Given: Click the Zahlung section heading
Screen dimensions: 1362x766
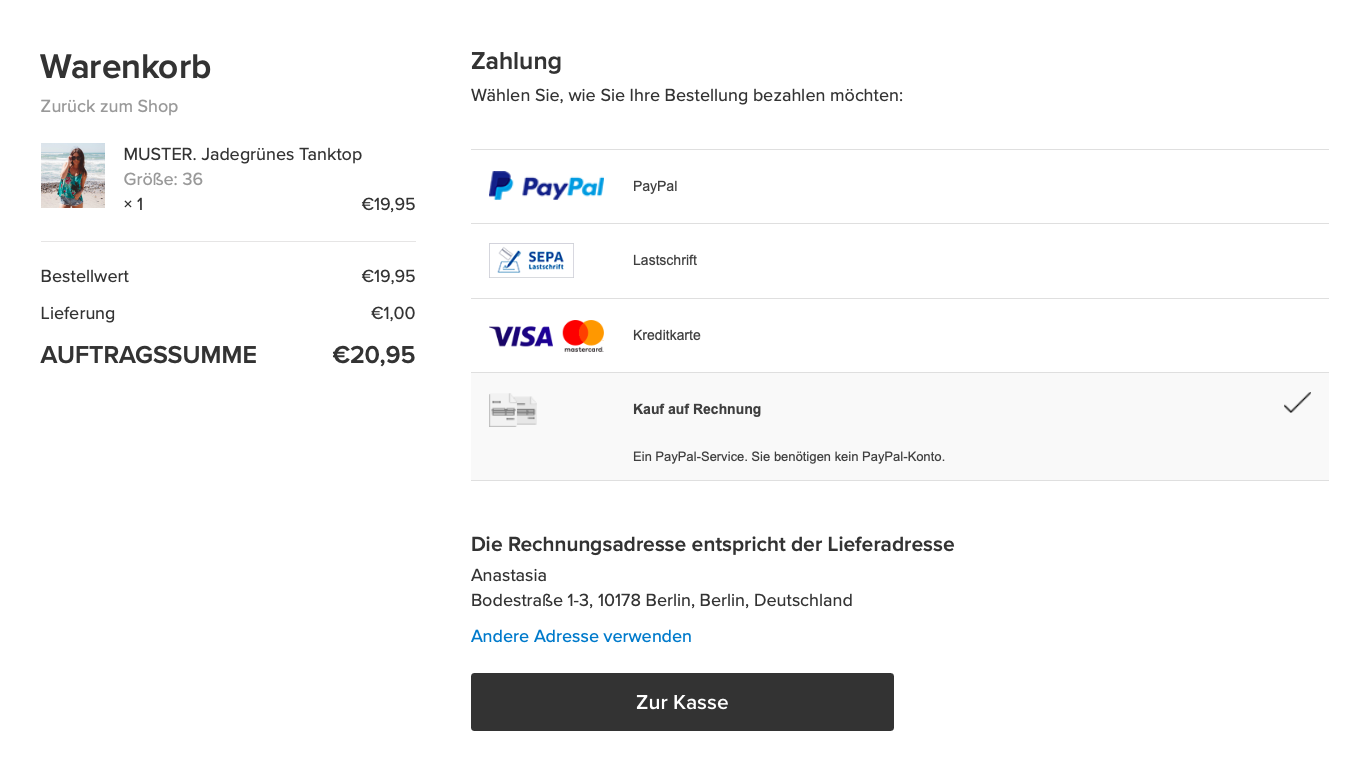Looking at the screenshot, I should 516,61.
